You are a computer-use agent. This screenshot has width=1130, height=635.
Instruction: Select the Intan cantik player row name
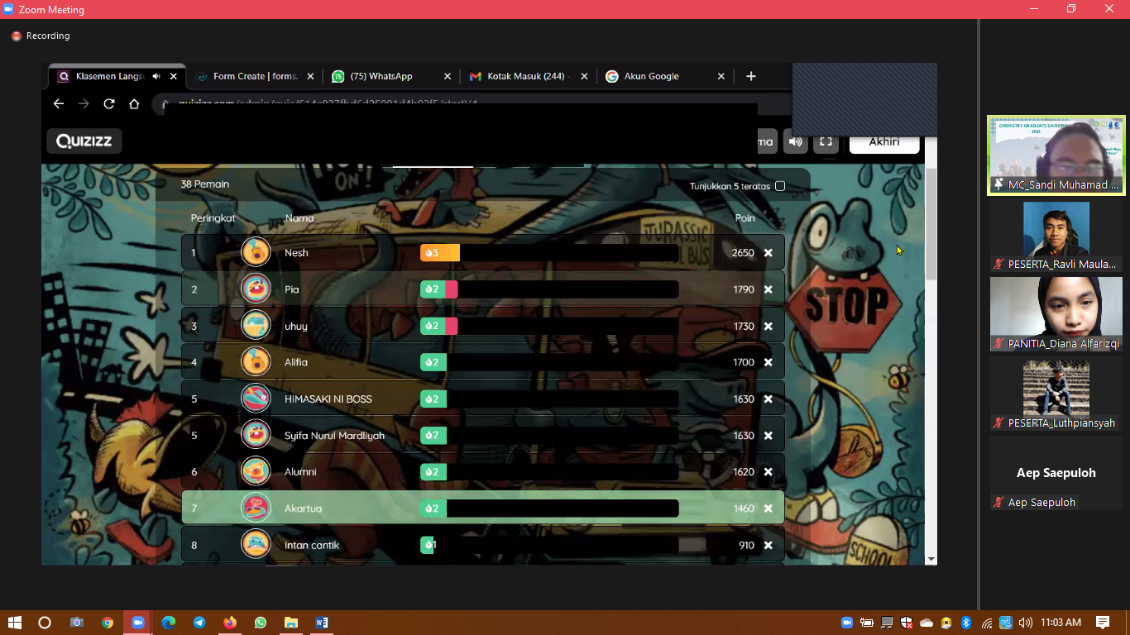pyautogui.click(x=311, y=546)
